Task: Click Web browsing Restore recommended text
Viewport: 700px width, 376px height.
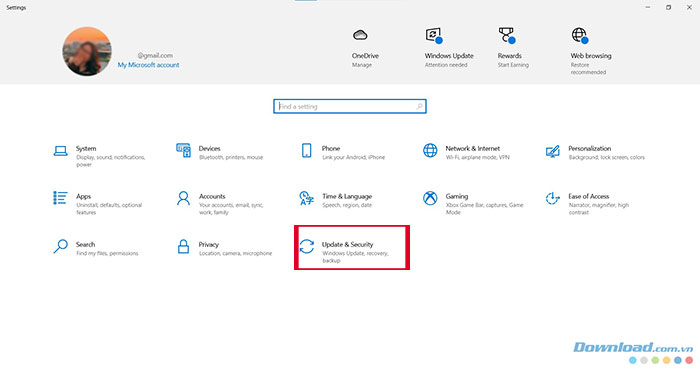Action: click(x=588, y=69)
